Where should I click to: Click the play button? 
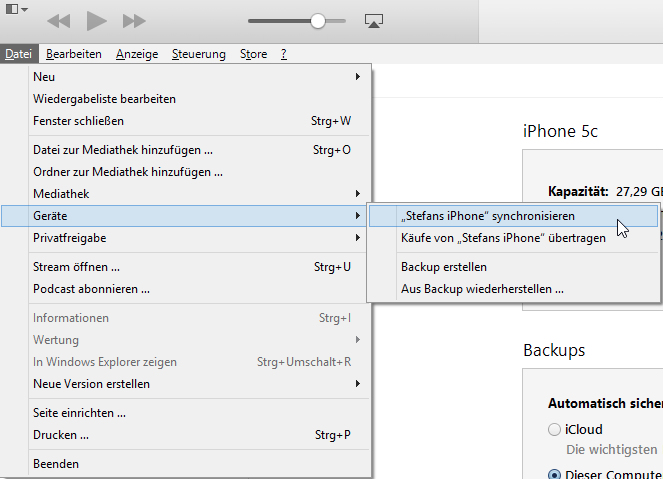coord(96,21)
